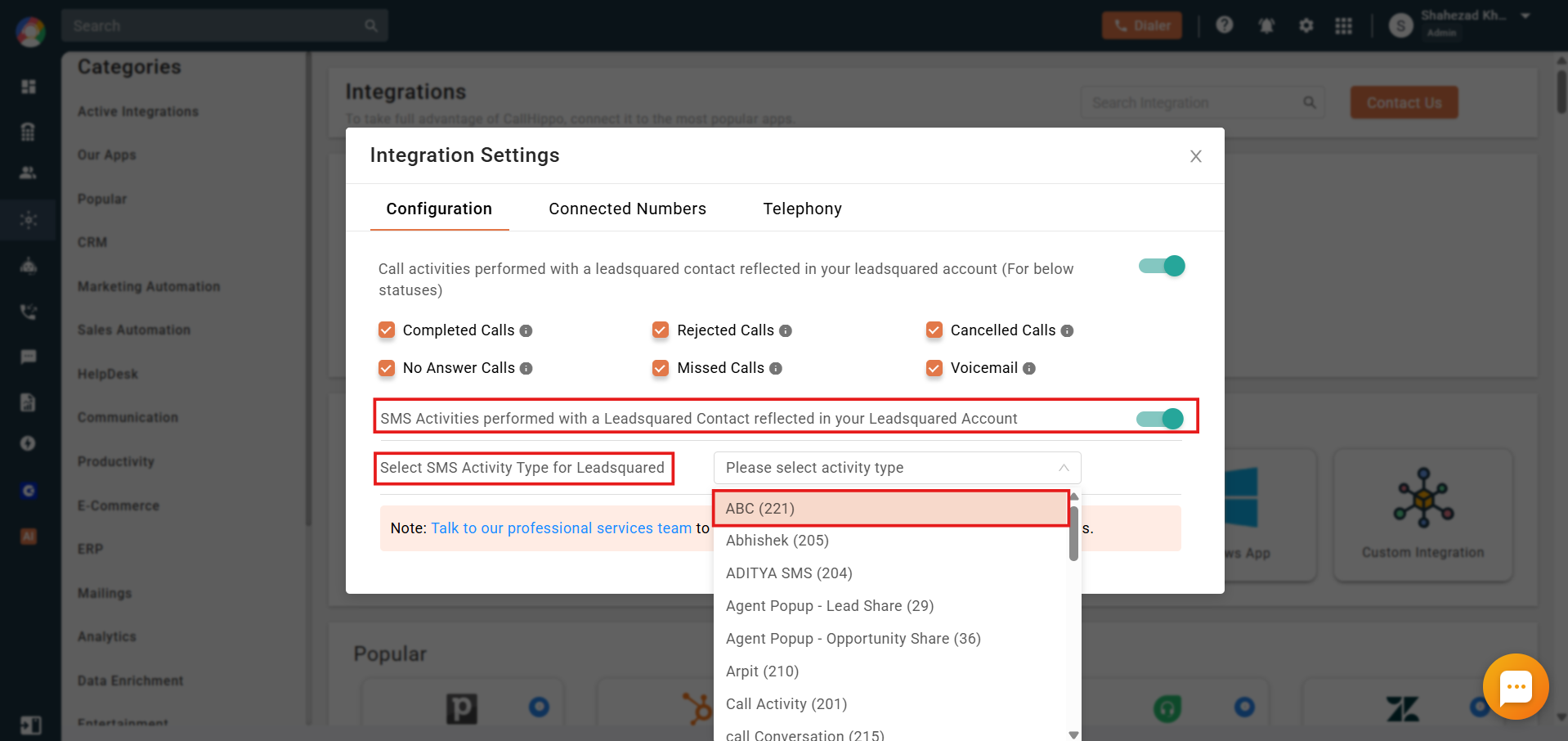Click the help question mark icon
Image resolution: width=1568 pixels, height=741 pixels.
[x=1224, y=25]
